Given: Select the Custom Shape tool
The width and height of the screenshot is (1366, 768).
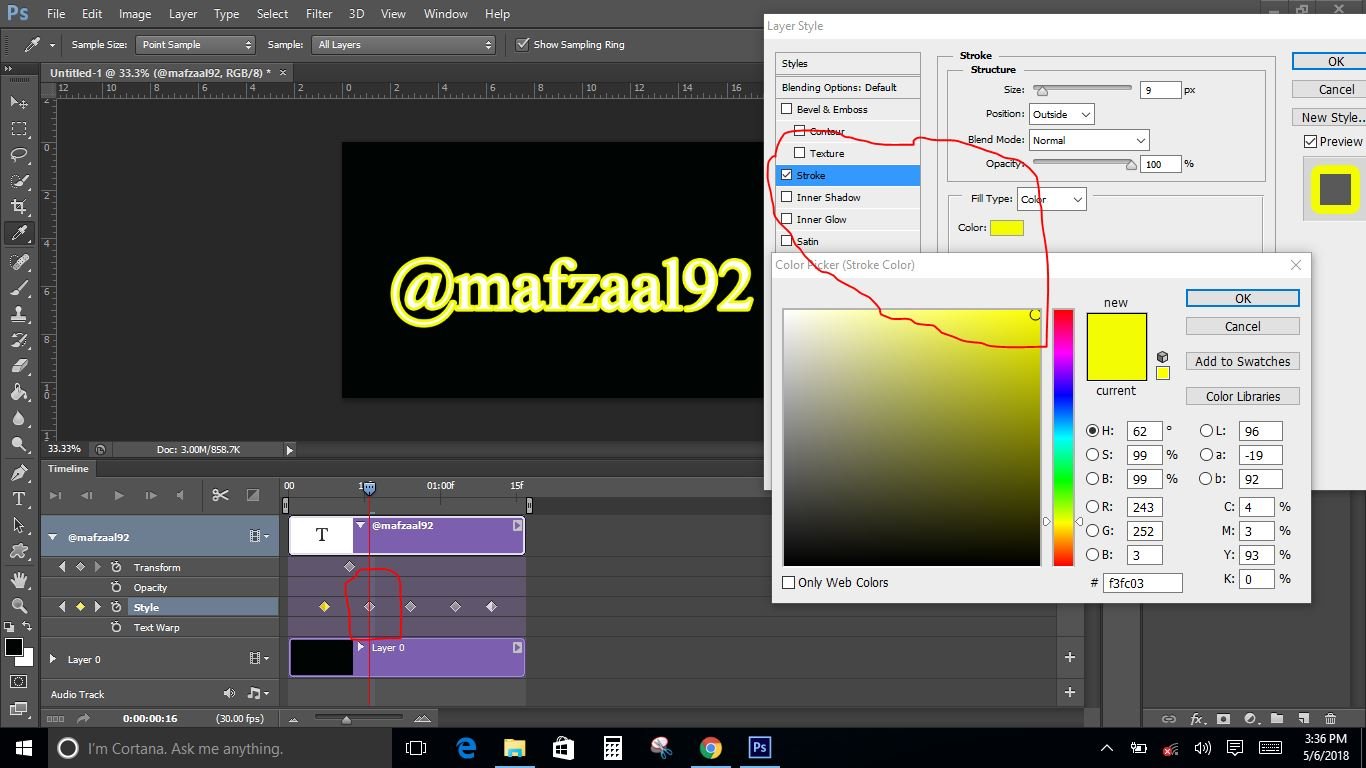Looking at the screenshot, I should [x=19, y=550].
